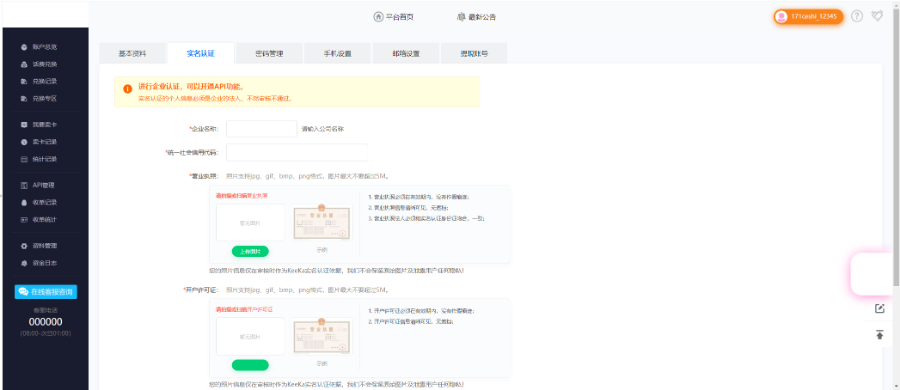Open the 邮箱设置 tab
This screenshot has height=390, width=900.
coord(406,53)
